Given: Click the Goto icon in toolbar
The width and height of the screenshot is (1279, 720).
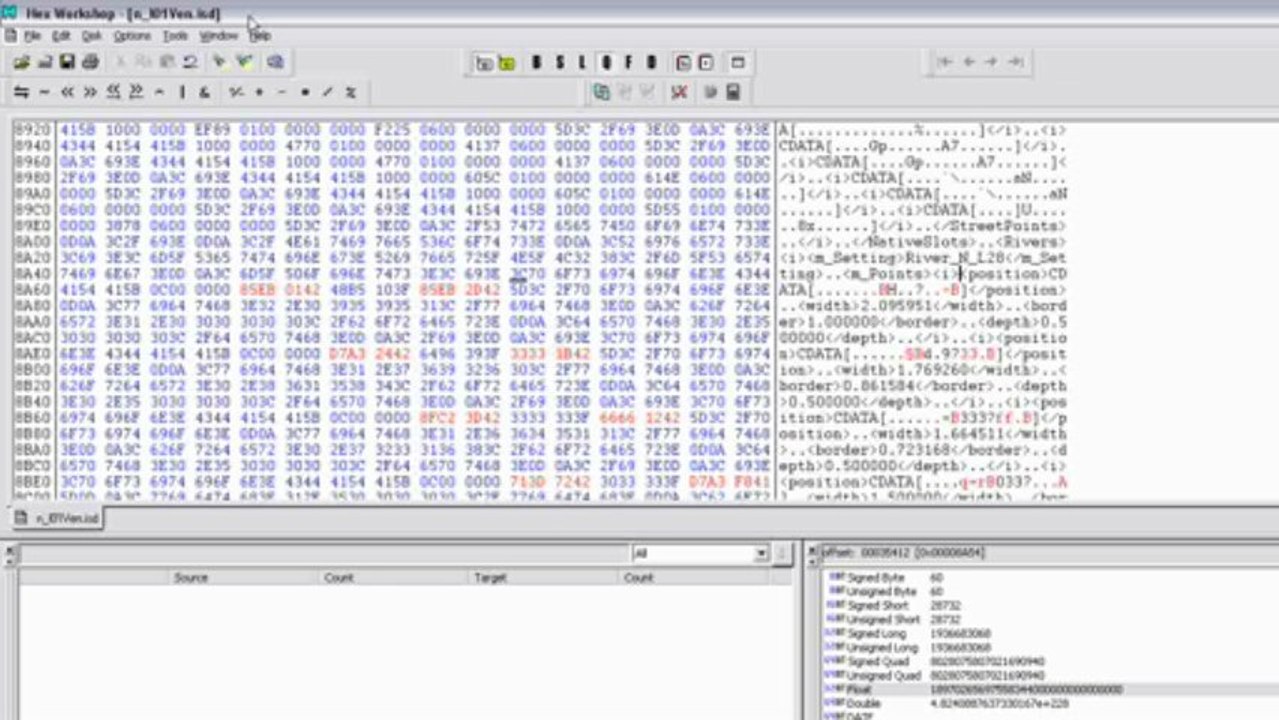Looking at the screenshot, I should [x=275, y=62].
